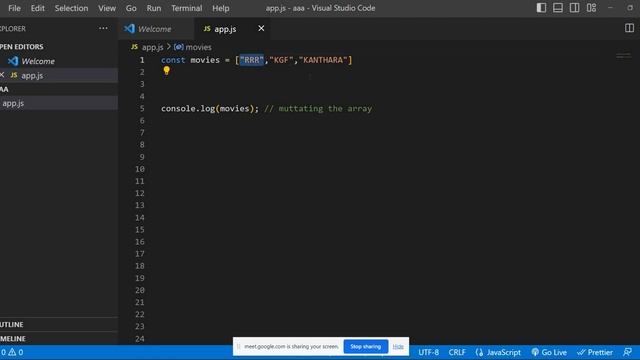Image resolution: width=640 pixels, height=360 pixels.
Task: Open the Terminal menu
Action: pyautogui.click(x=187, y=8)
